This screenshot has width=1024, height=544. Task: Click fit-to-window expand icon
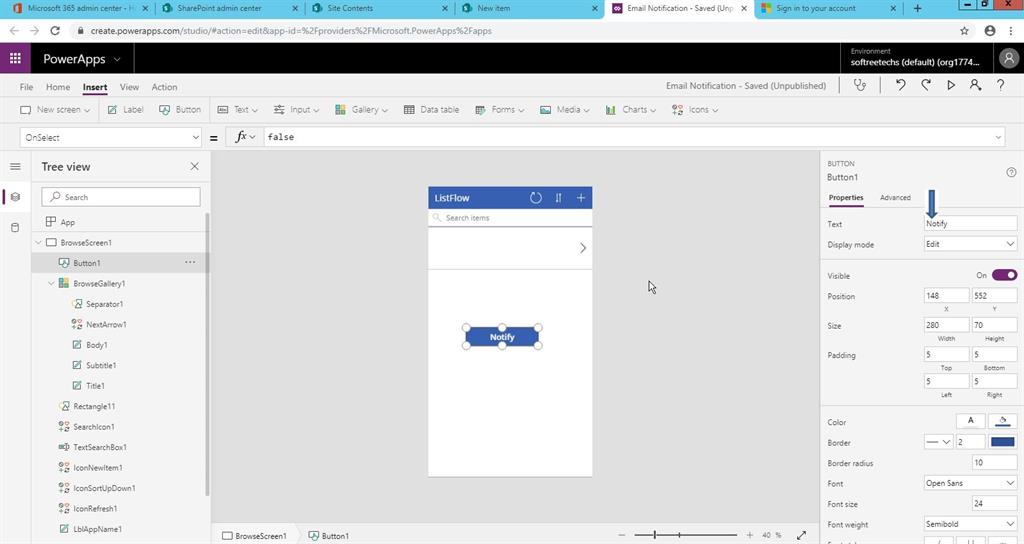pyautogui.click(x=801, y=535)
